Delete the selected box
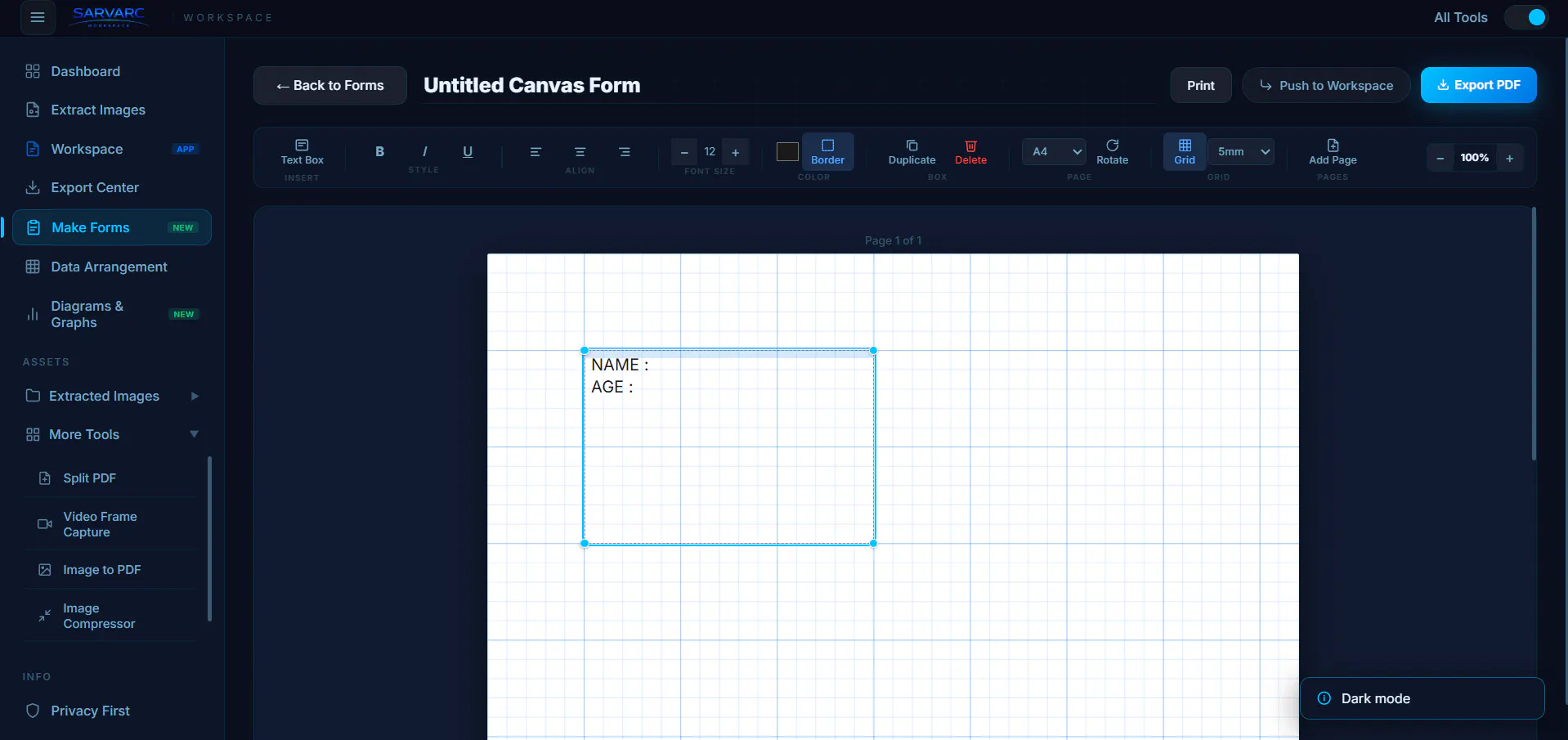 970,152
